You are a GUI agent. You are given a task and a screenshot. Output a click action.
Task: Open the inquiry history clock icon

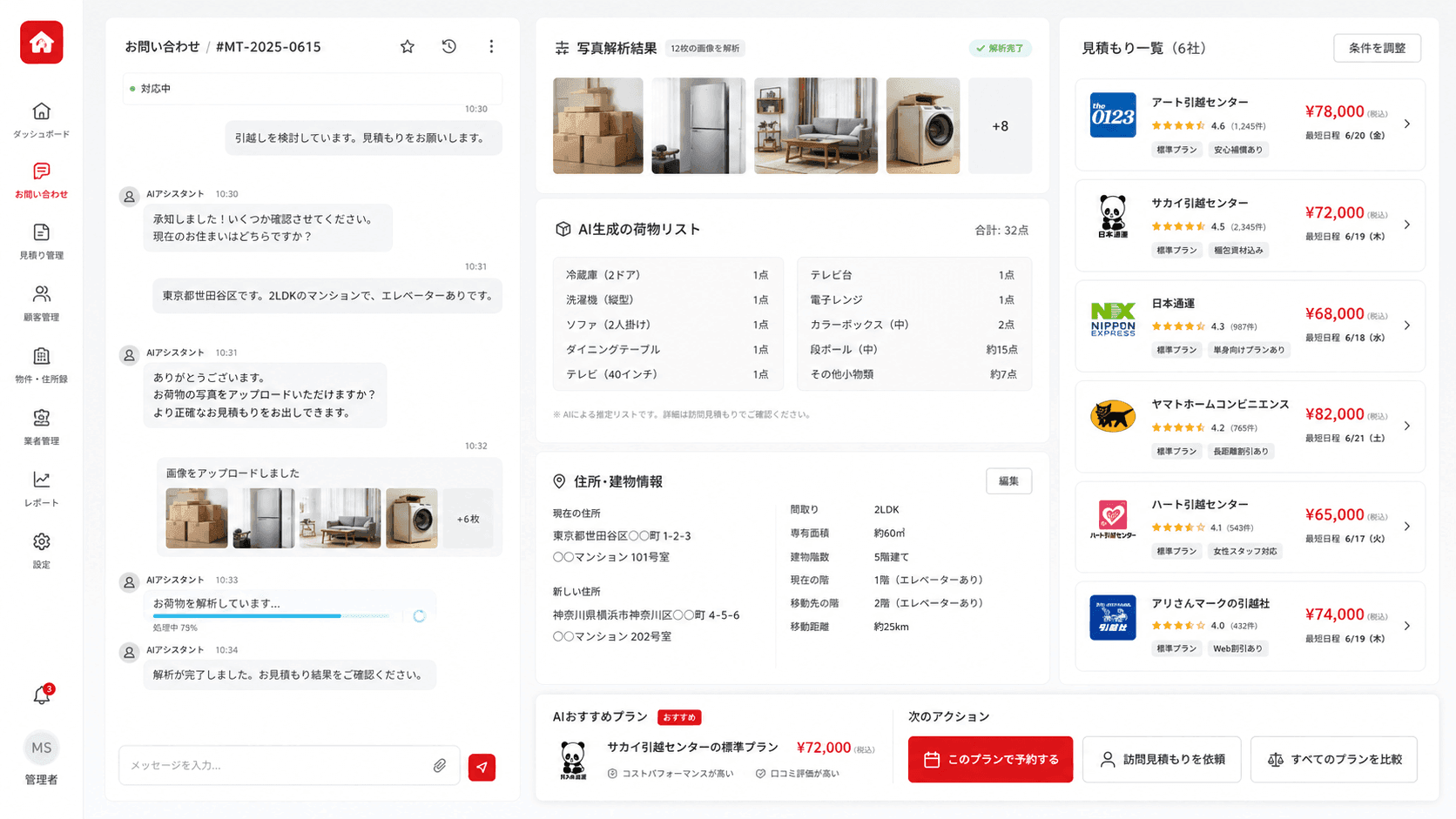[449, 47]
